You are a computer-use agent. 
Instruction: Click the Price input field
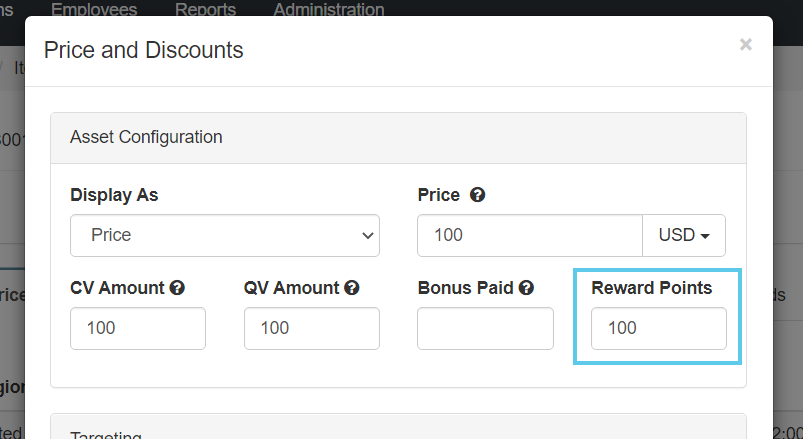coord(529,236)
